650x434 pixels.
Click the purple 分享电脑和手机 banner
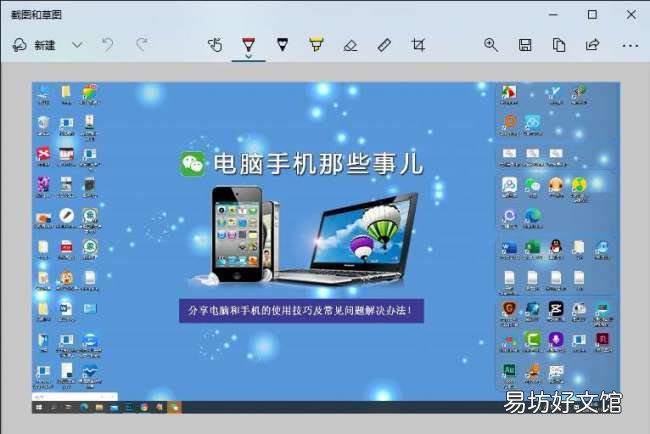tap(301, 310)
